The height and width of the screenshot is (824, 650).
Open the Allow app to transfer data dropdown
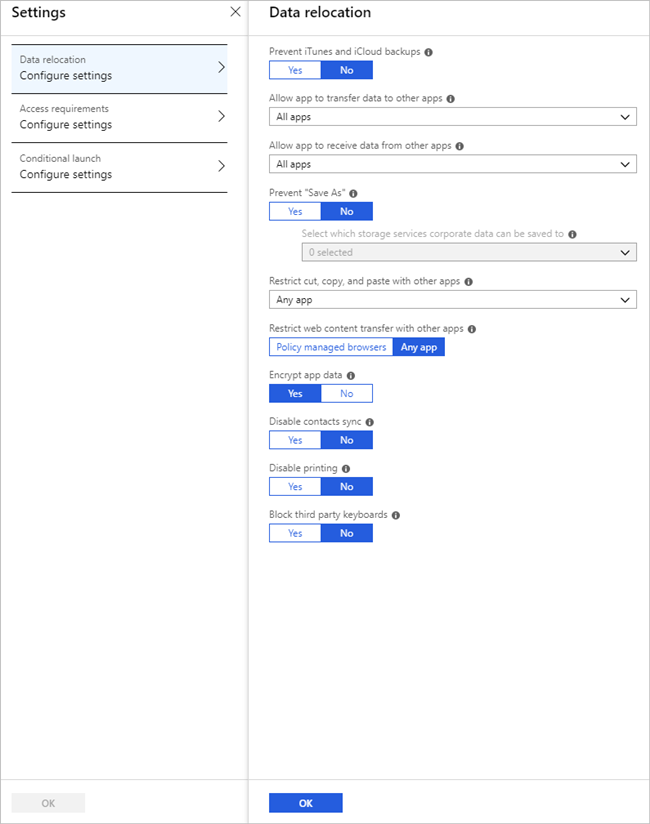coord(452,117)
